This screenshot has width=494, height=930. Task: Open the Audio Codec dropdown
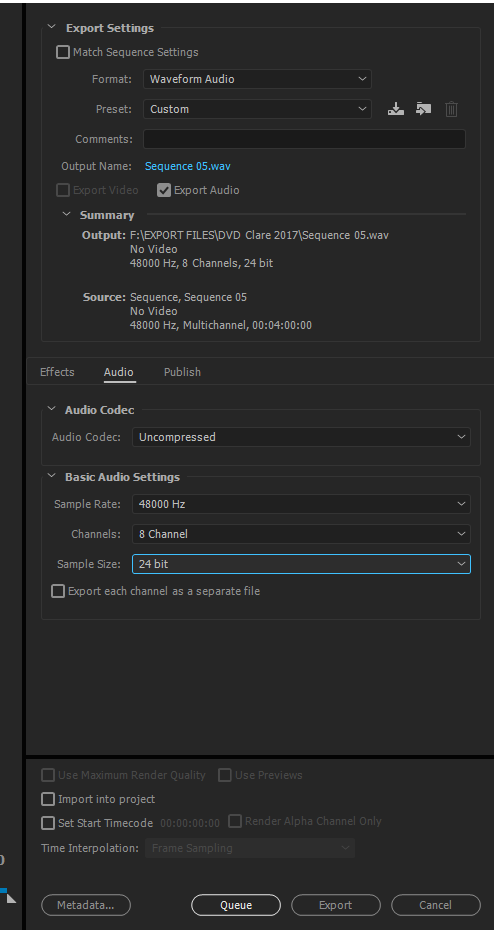(x=301, y=437)
